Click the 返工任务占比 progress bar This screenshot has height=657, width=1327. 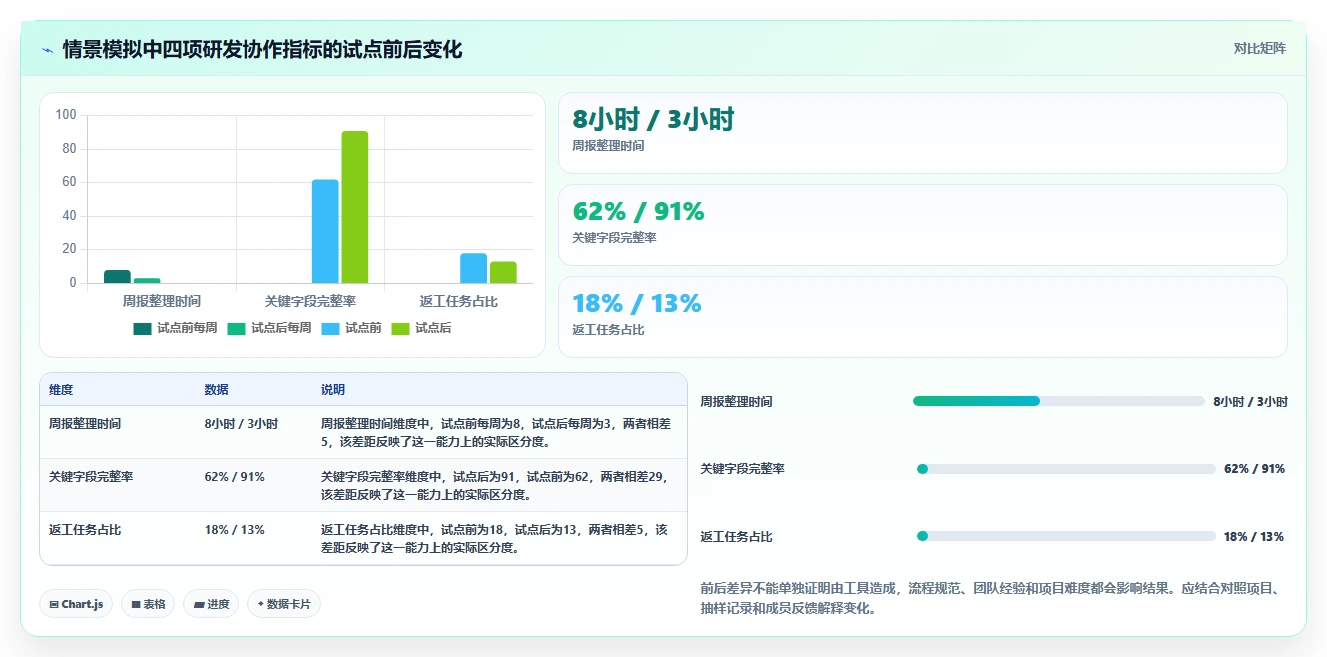pos(1066,536)
